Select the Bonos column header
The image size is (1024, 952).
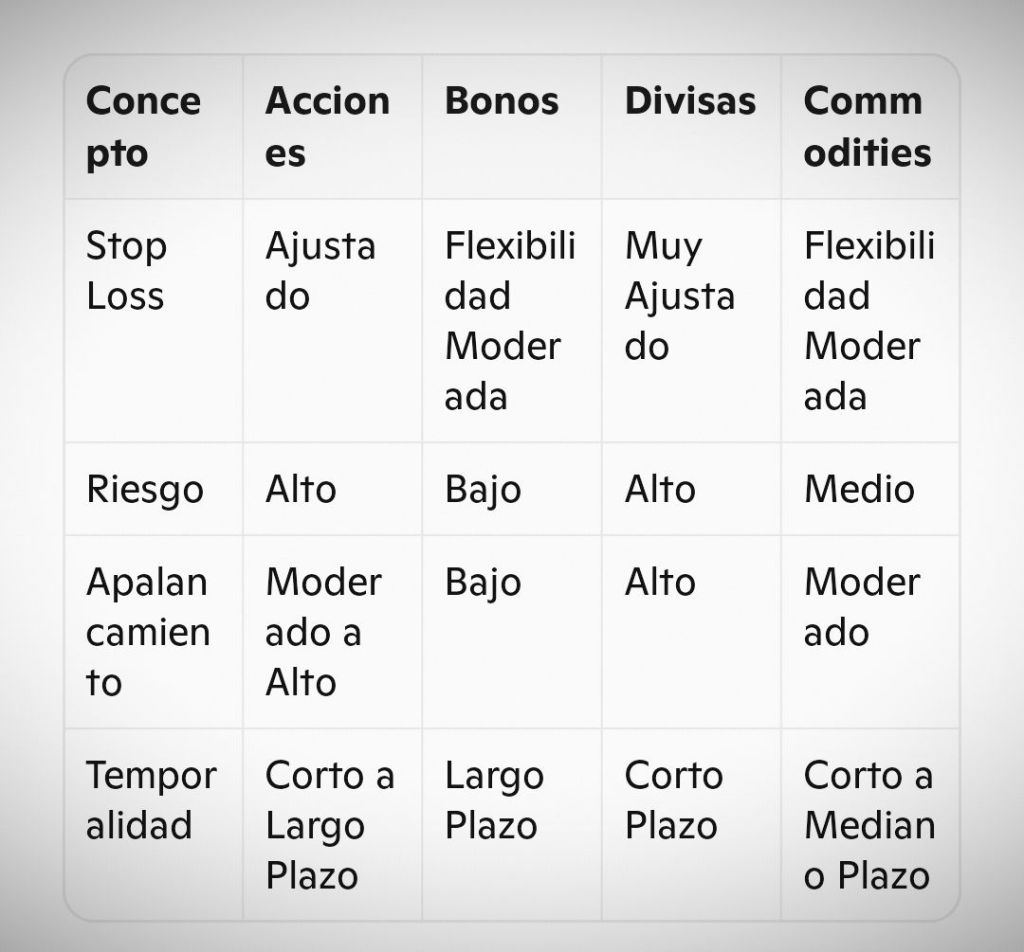[x=502, y=101]
